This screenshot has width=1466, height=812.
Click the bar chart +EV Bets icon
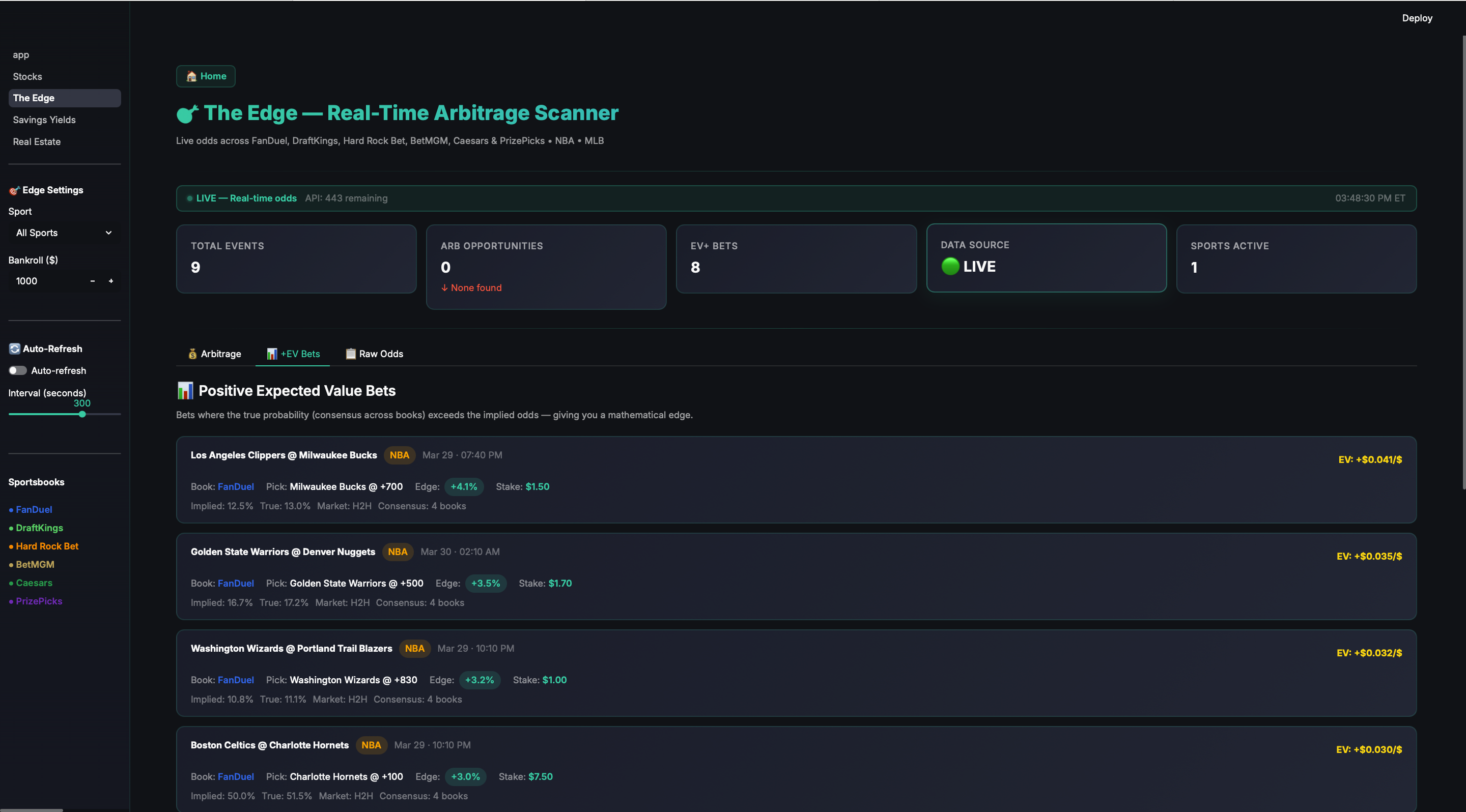[272, 354]
